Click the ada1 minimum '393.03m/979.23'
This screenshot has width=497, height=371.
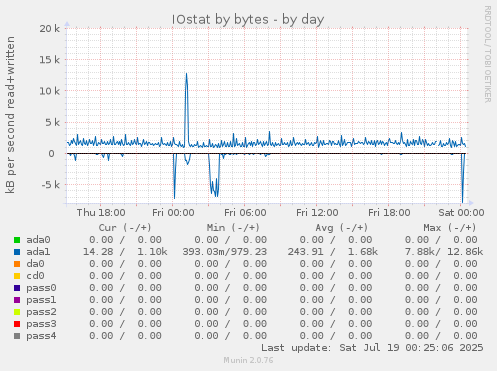225,252
